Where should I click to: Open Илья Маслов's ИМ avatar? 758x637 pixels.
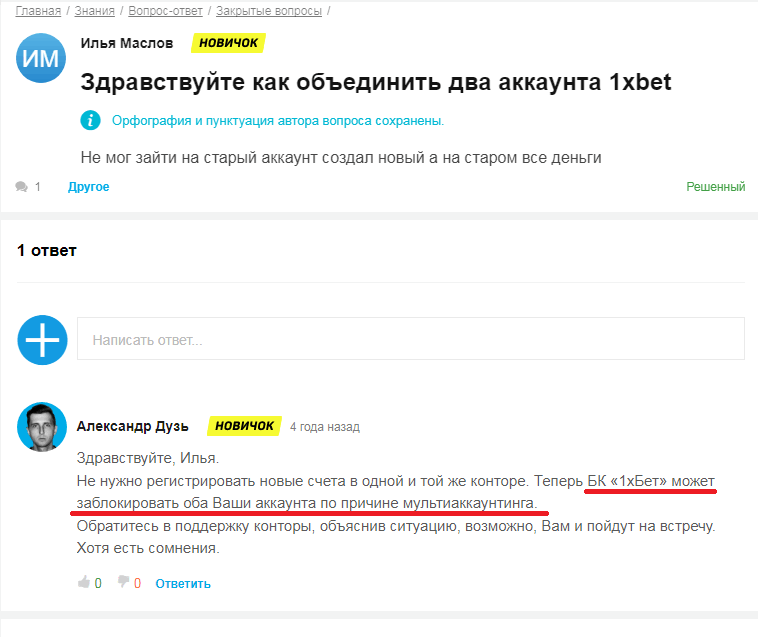41,59
